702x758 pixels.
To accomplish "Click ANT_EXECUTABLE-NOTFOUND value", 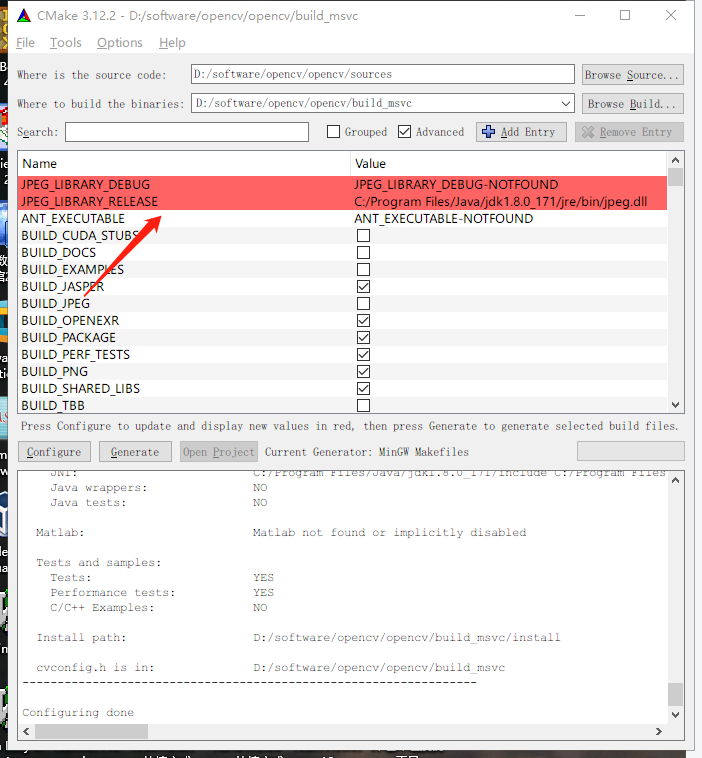I will pyautogui.click(x=443, y=219).
